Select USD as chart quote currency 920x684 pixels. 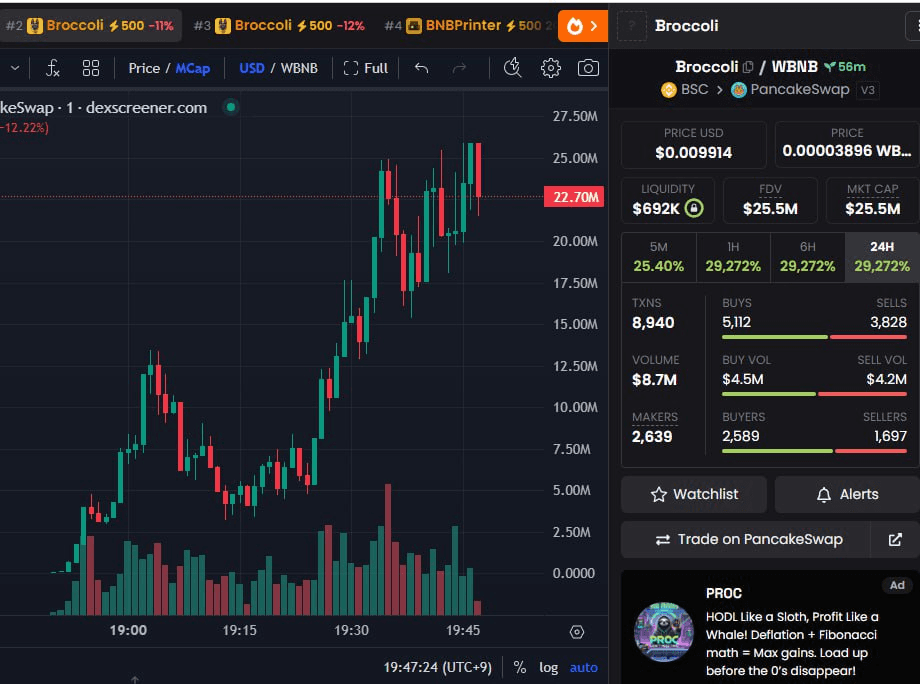[x=252, y=68]
